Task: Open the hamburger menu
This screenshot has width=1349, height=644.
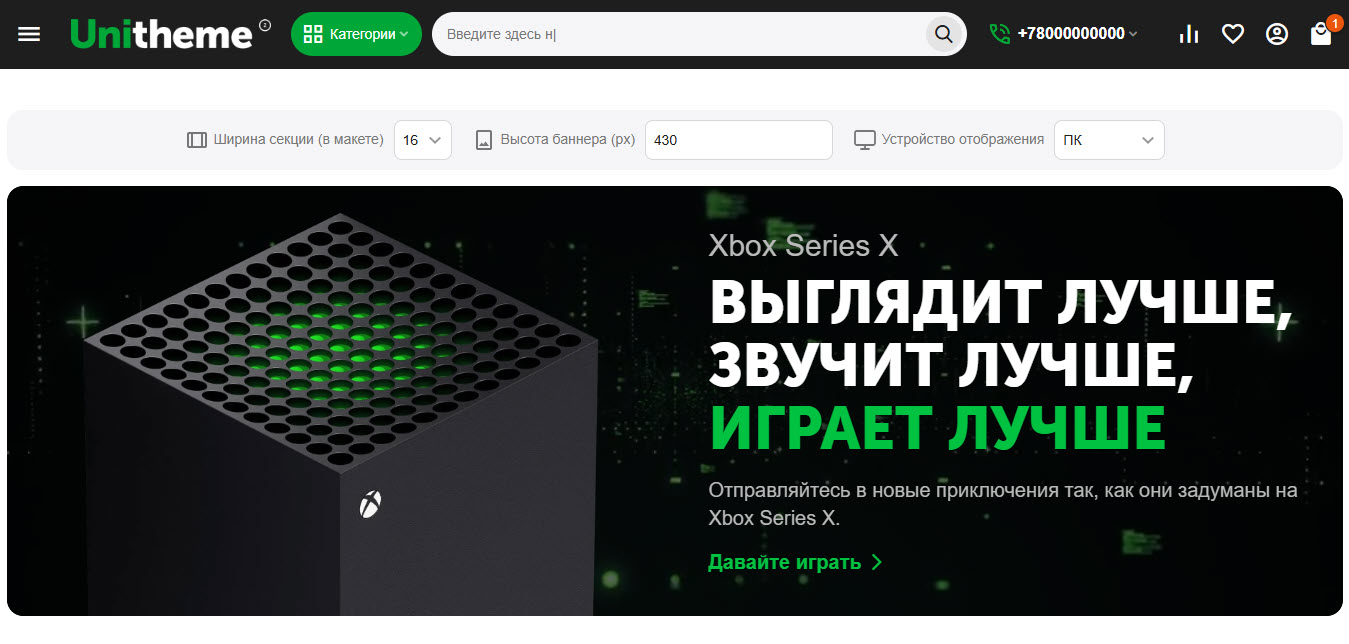Action: [x=29, y=34]
